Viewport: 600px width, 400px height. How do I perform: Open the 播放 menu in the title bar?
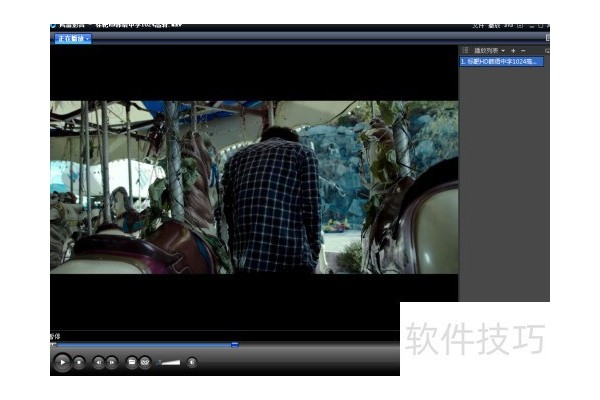(494, 26)
